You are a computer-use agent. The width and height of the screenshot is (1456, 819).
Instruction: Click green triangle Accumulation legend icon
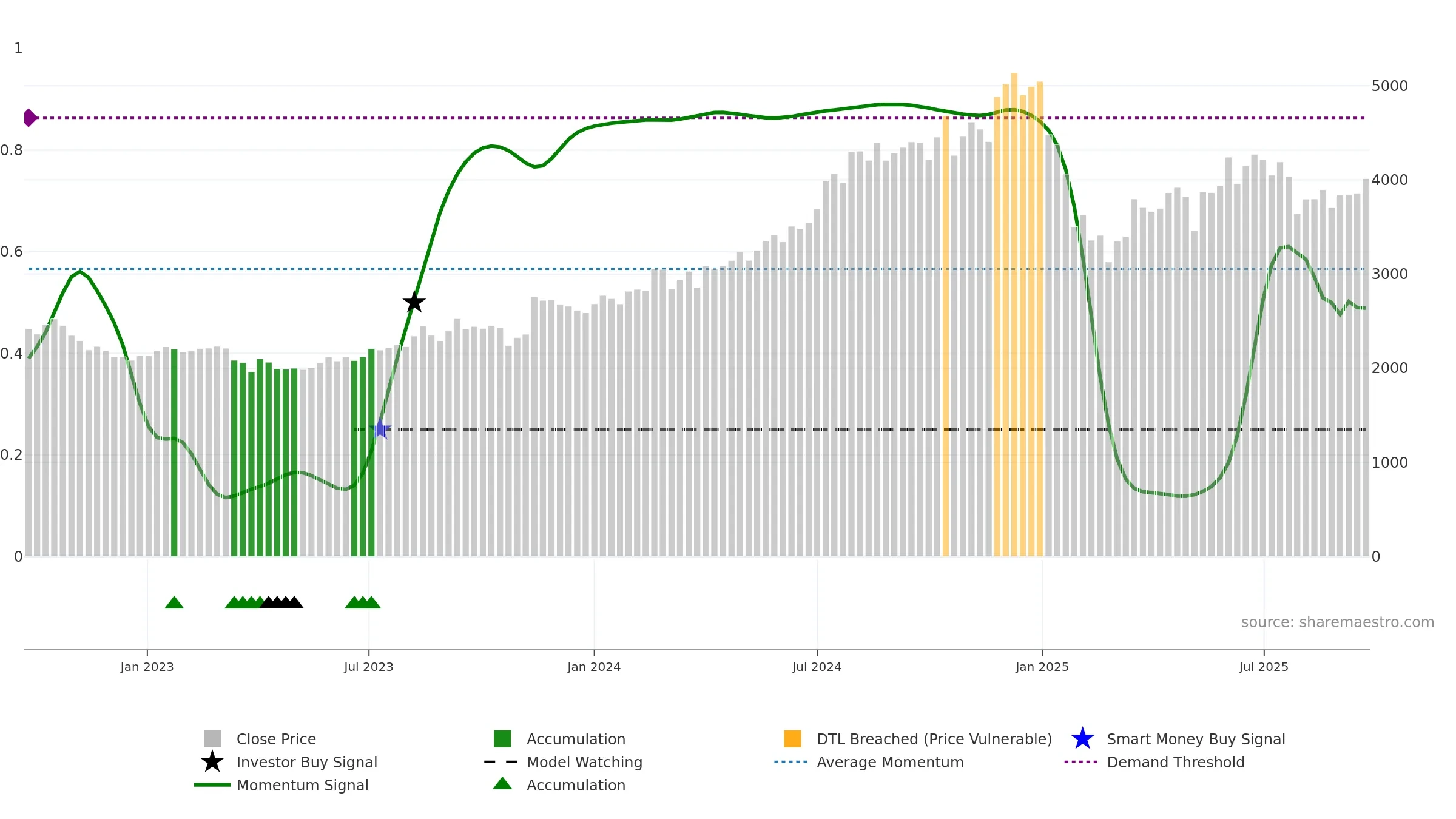[502, 784]
